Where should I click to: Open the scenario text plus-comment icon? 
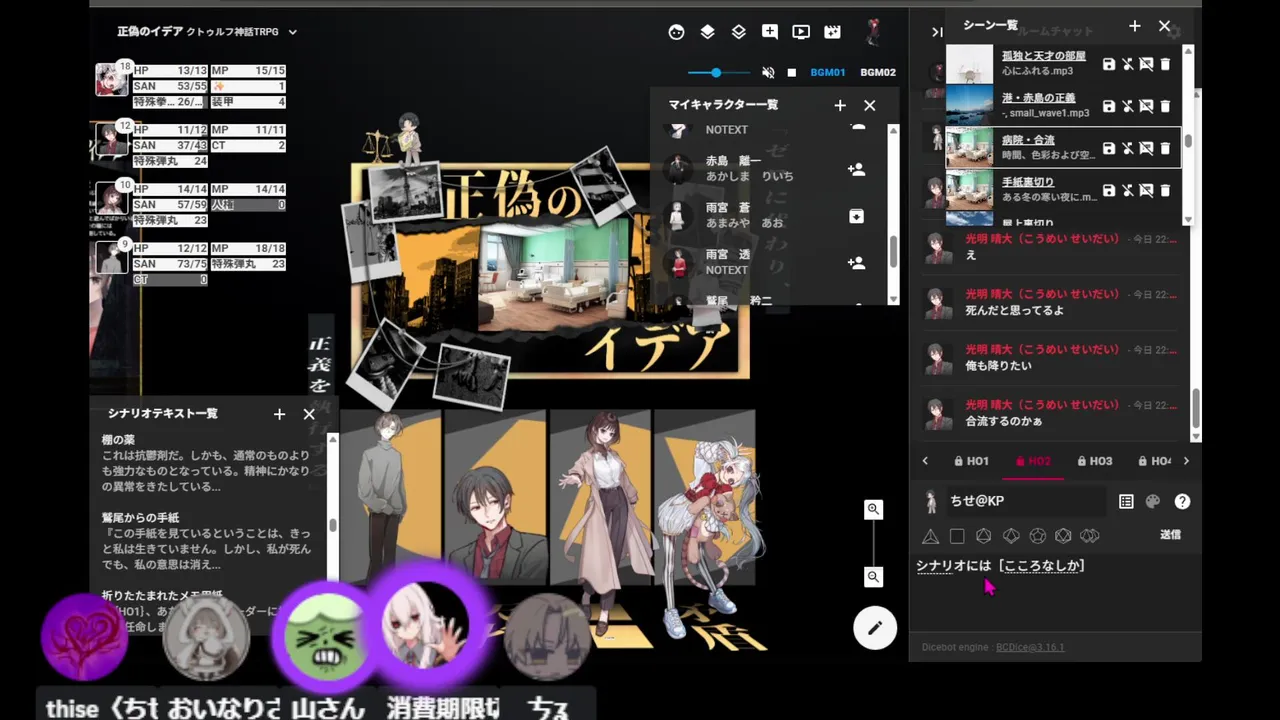[769, 32]
